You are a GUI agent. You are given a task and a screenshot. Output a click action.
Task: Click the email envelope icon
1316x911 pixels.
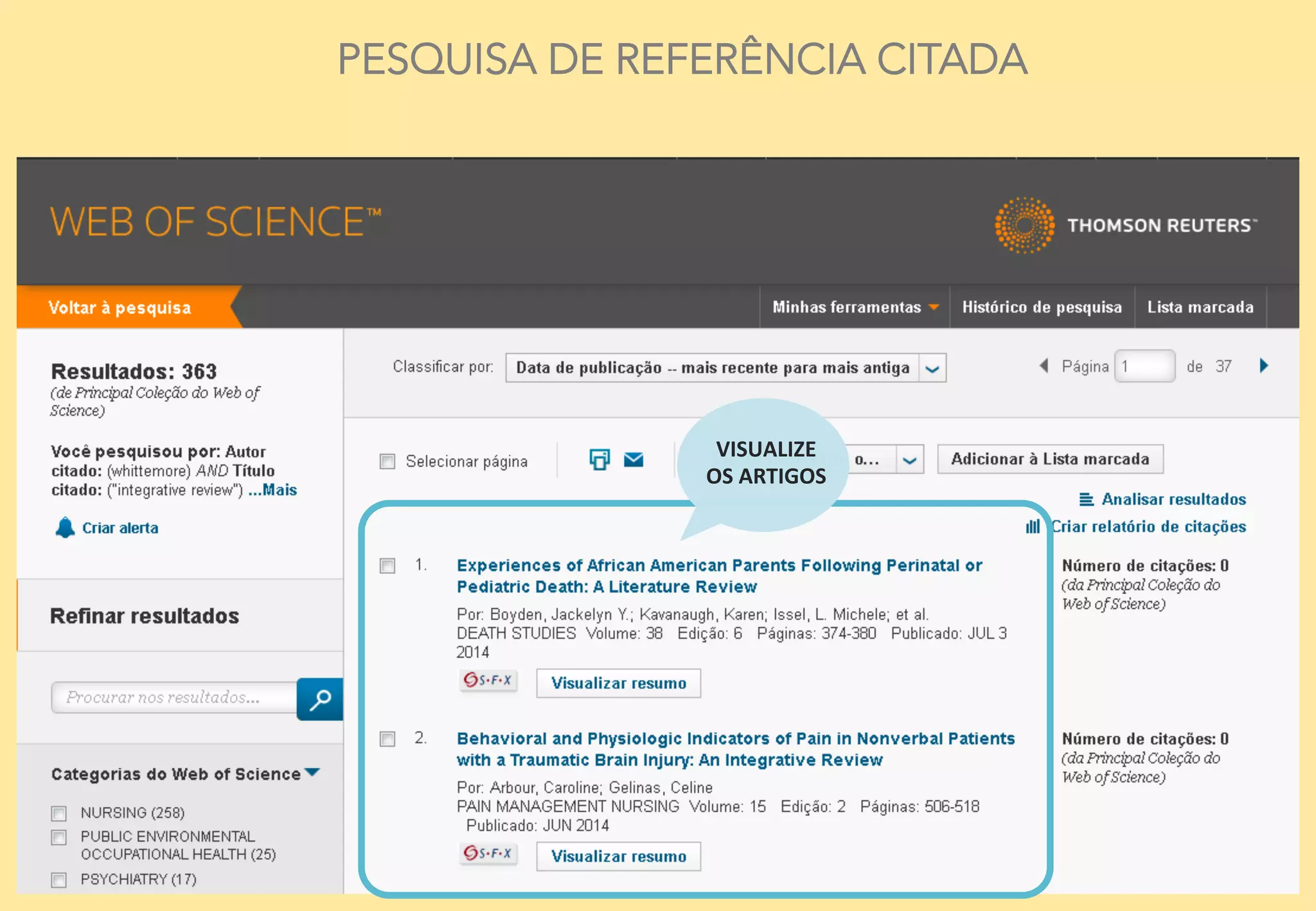634,459
